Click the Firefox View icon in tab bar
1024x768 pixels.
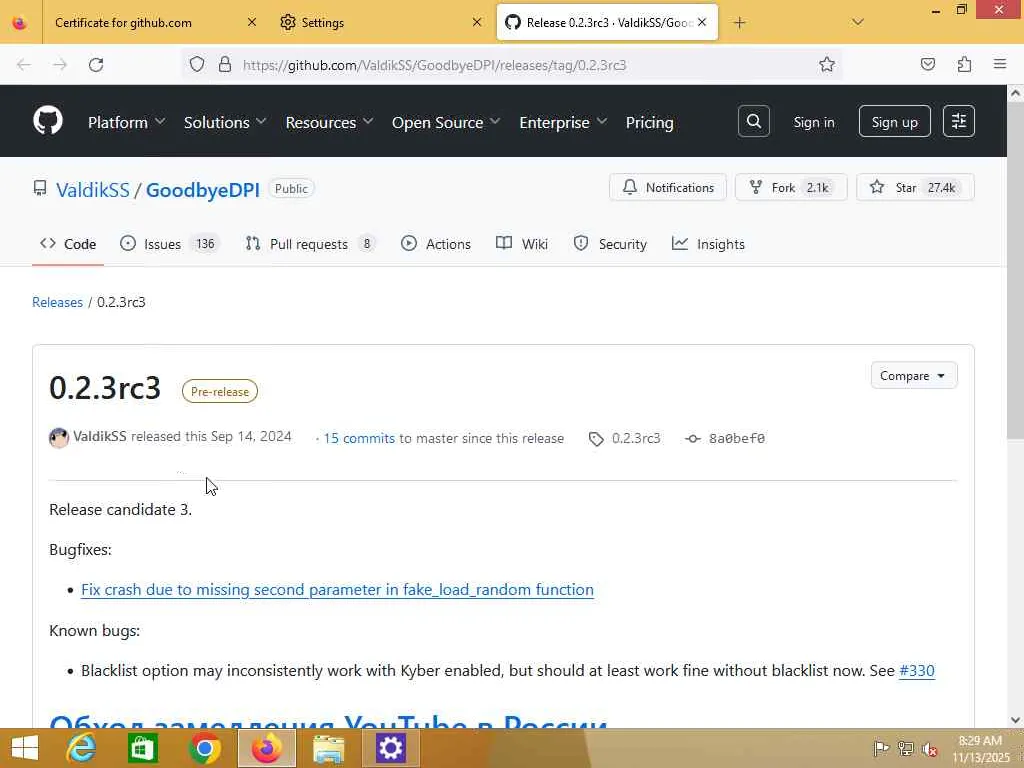coord(20,23)
